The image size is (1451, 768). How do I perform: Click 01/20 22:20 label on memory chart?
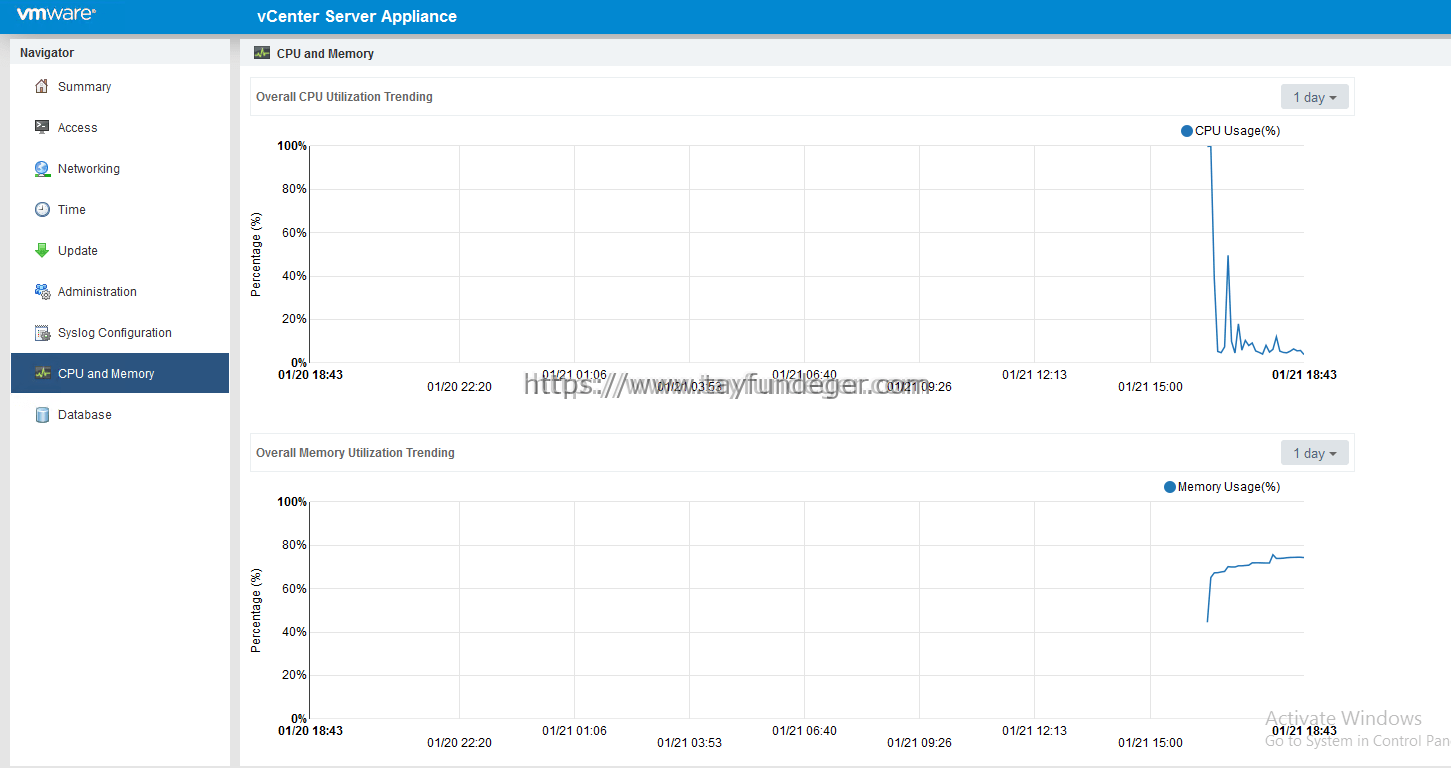459,743
